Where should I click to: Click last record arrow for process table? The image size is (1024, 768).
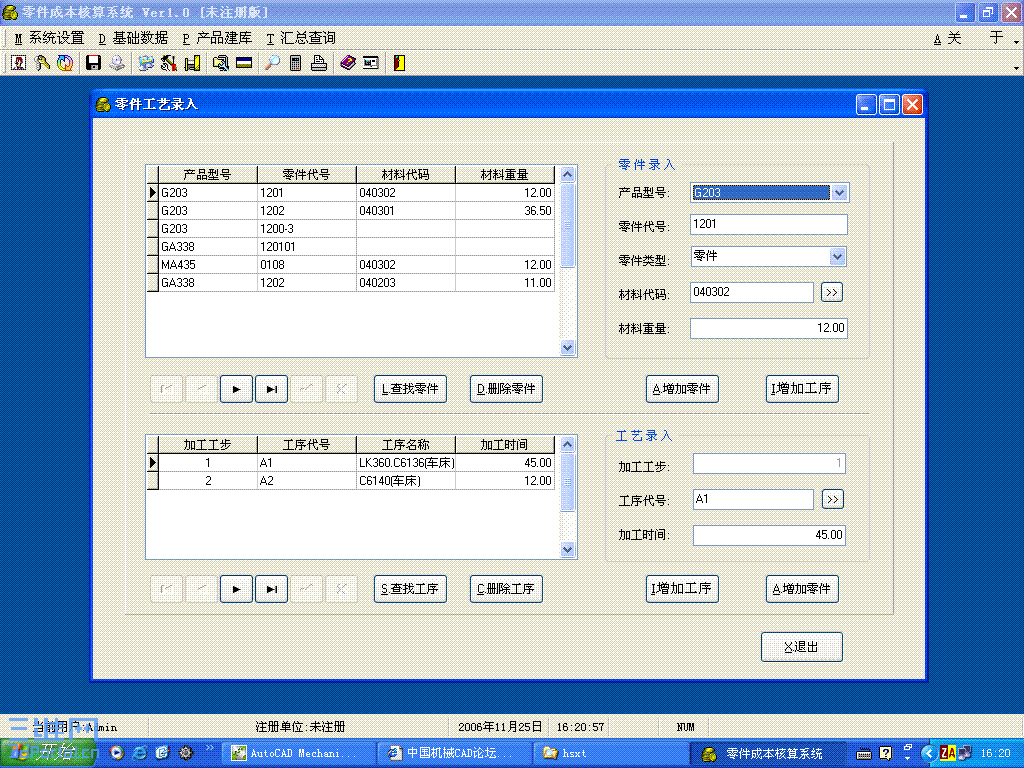271,589
